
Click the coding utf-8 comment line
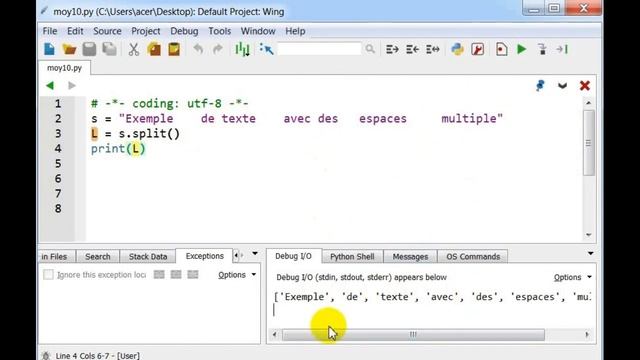tap(170, 104)
